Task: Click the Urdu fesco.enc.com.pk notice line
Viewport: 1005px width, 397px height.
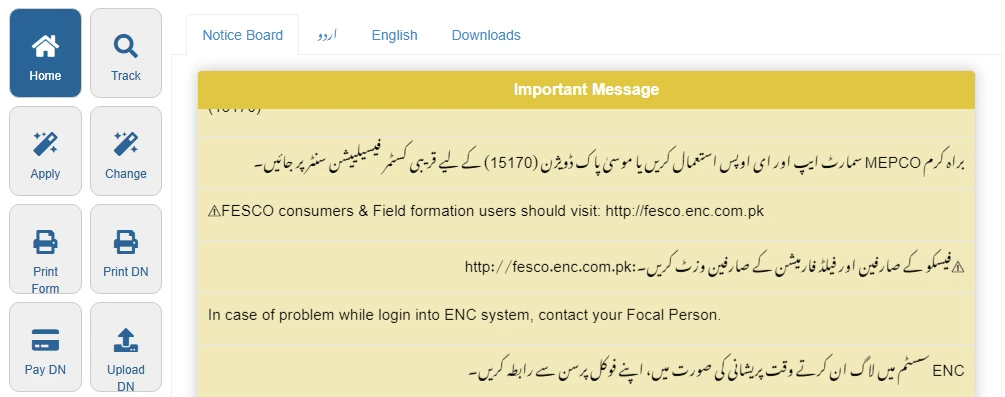Action: click(x=715, y=266)
